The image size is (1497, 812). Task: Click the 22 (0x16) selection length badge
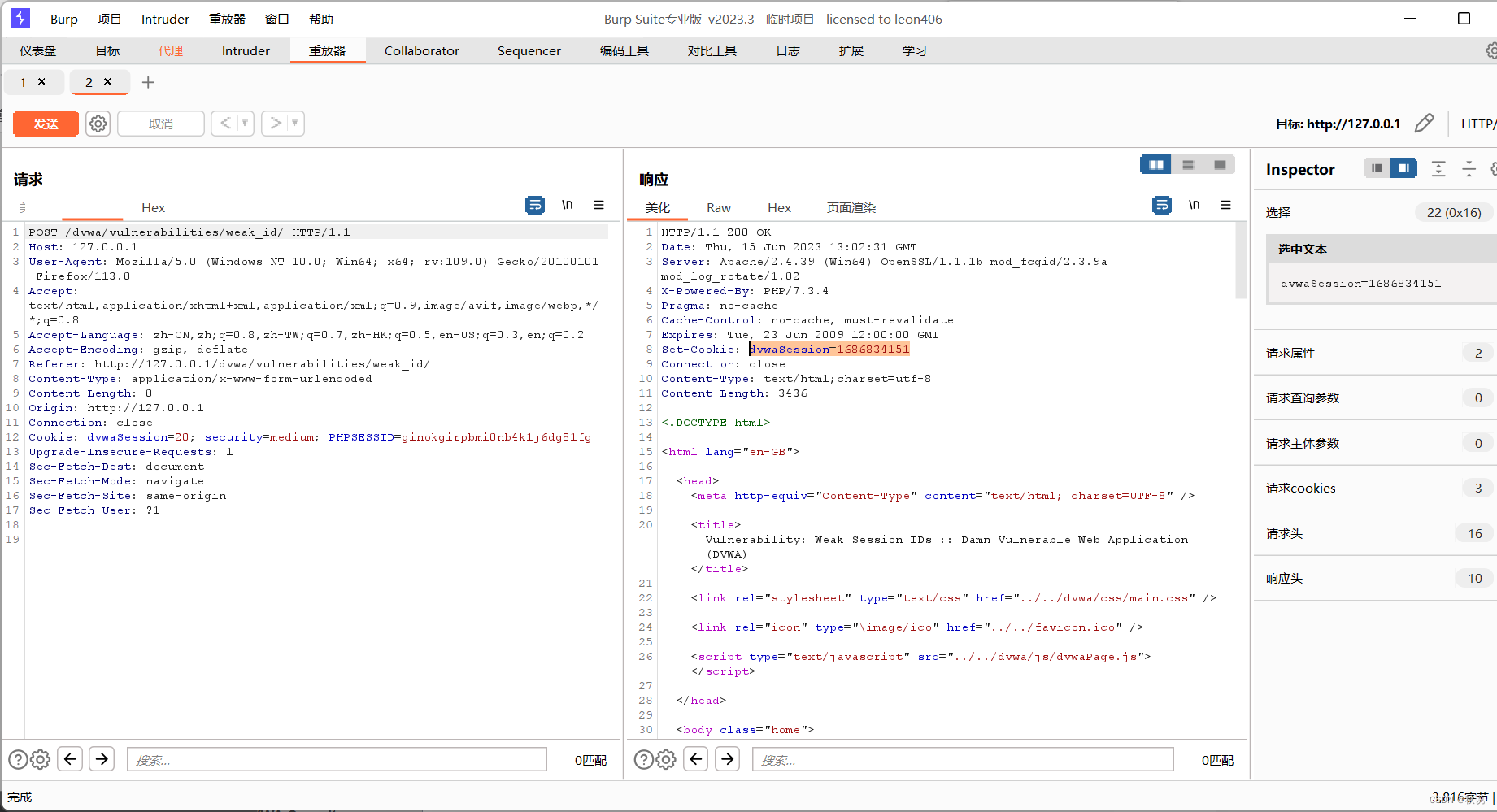(x=1454, y=212)
